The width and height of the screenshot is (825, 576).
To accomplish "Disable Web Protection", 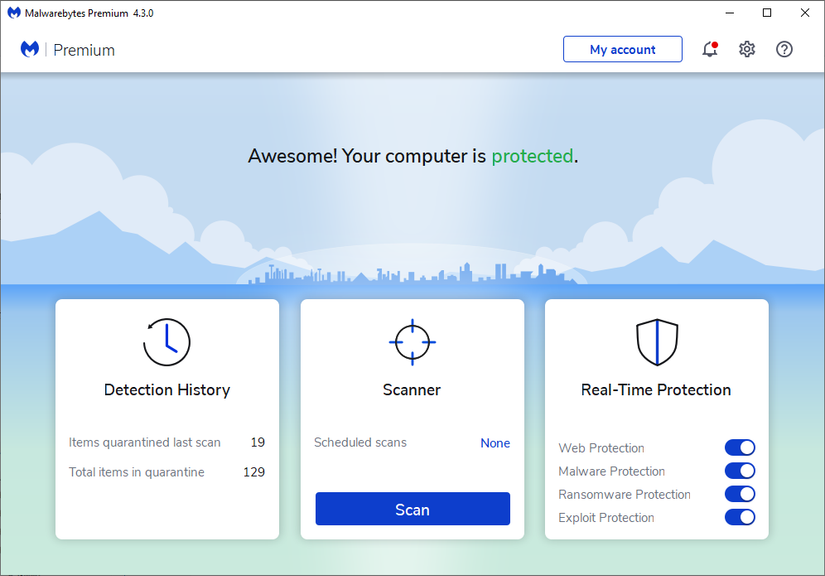I will tap(740, 447).
